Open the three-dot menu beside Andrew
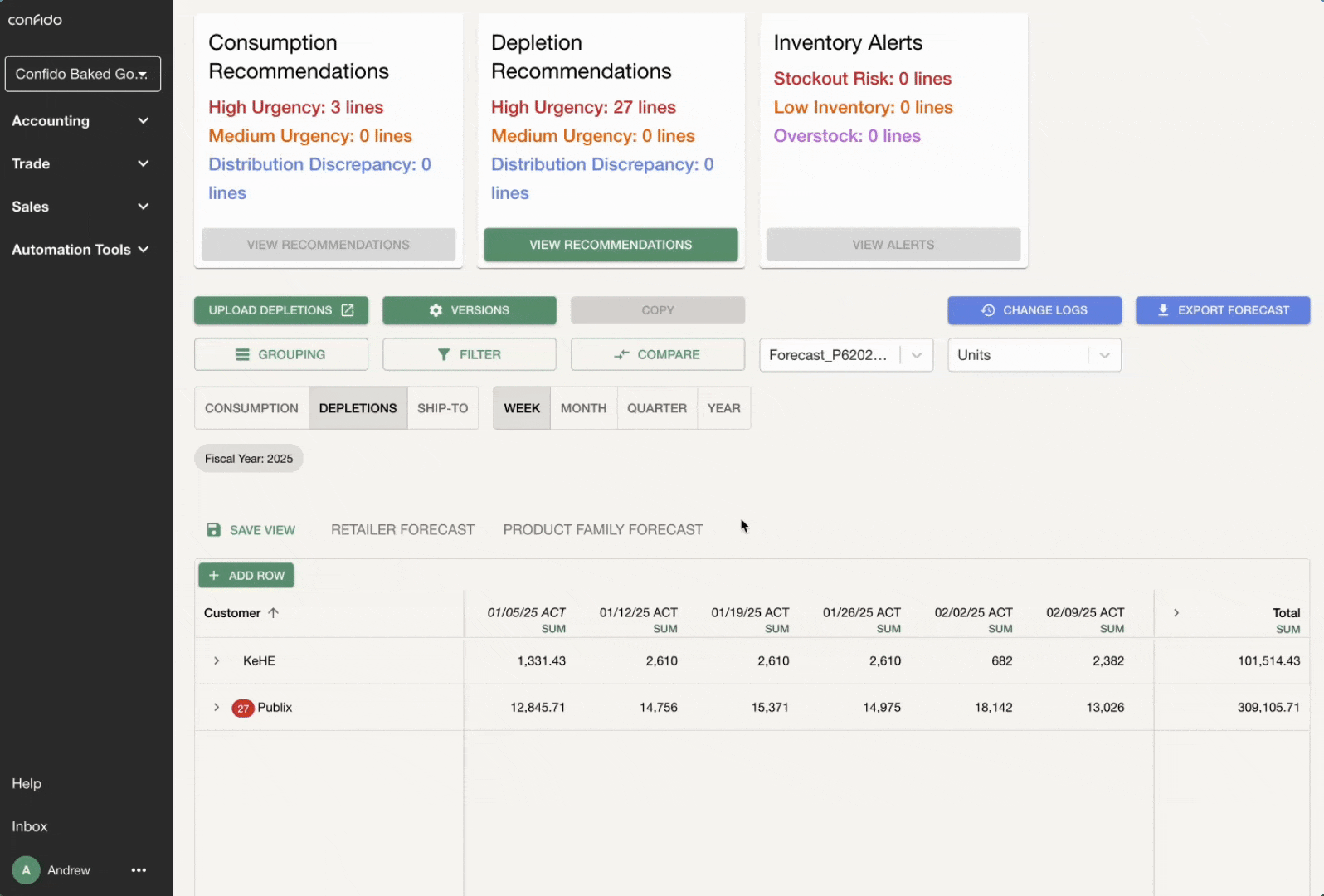Viewport: 1324px width, 896px height. tap(139, 870)
